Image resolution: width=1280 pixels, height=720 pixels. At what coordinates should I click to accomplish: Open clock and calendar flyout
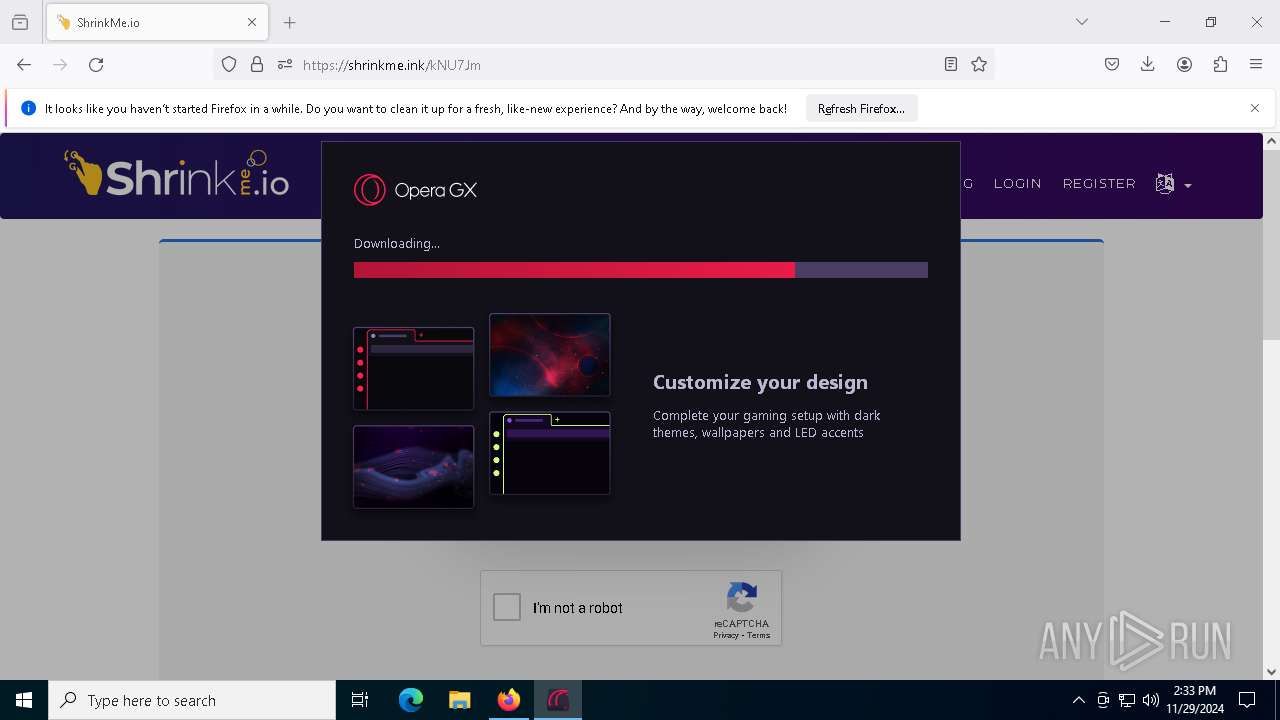tap(1194, 700)
